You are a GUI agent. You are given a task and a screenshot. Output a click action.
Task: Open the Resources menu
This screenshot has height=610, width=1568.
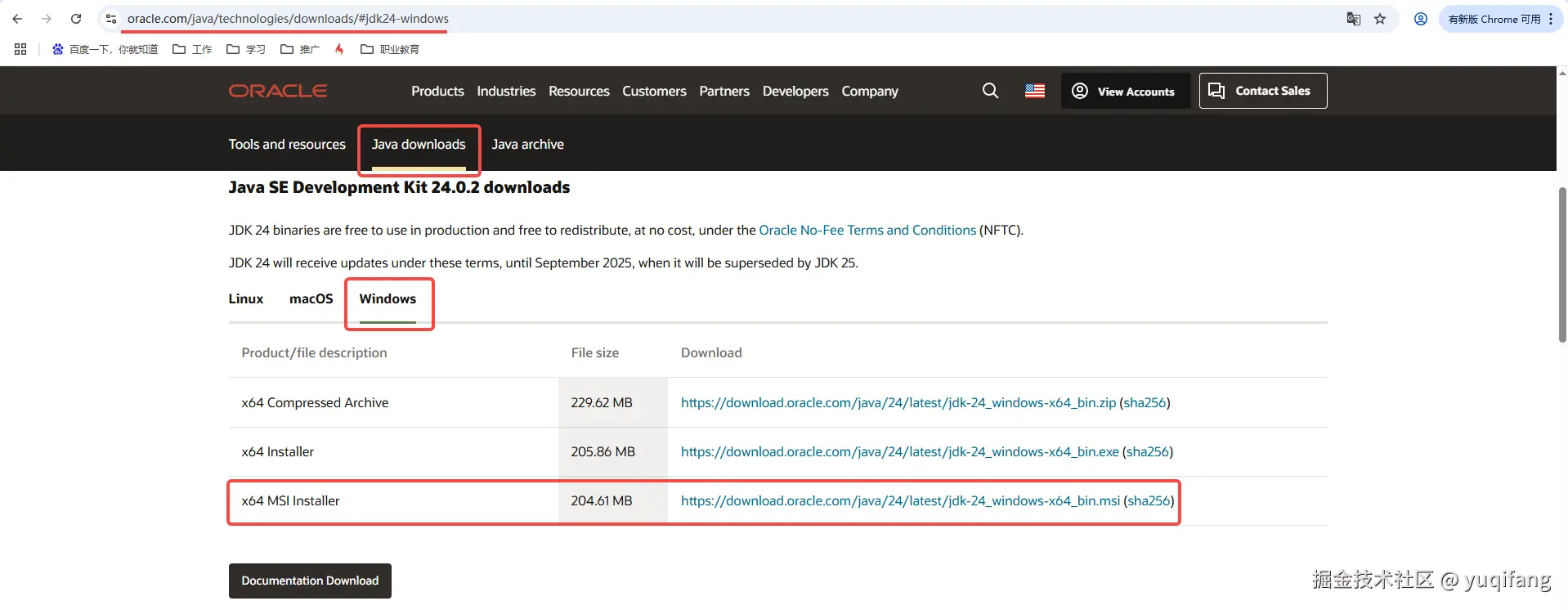[x=579, y=91]
